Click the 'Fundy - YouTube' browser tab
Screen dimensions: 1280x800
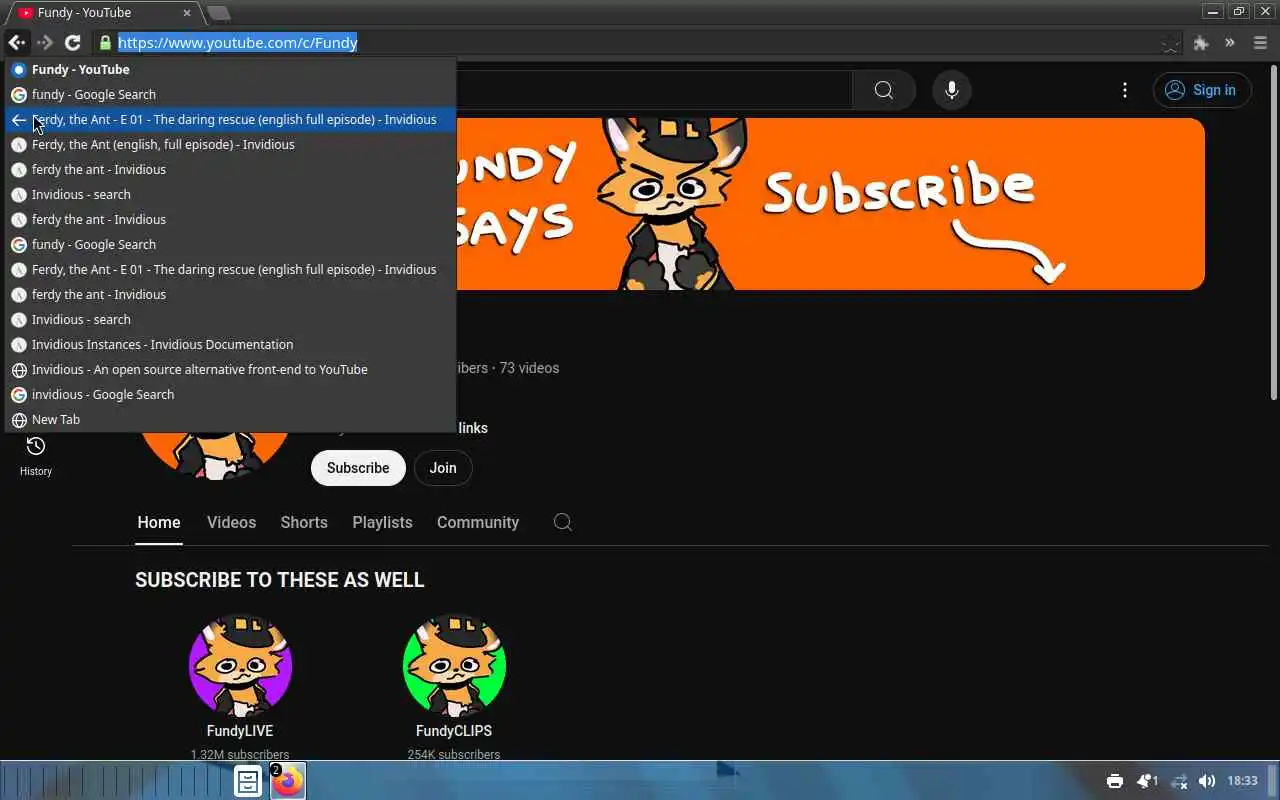coord(105,13)
